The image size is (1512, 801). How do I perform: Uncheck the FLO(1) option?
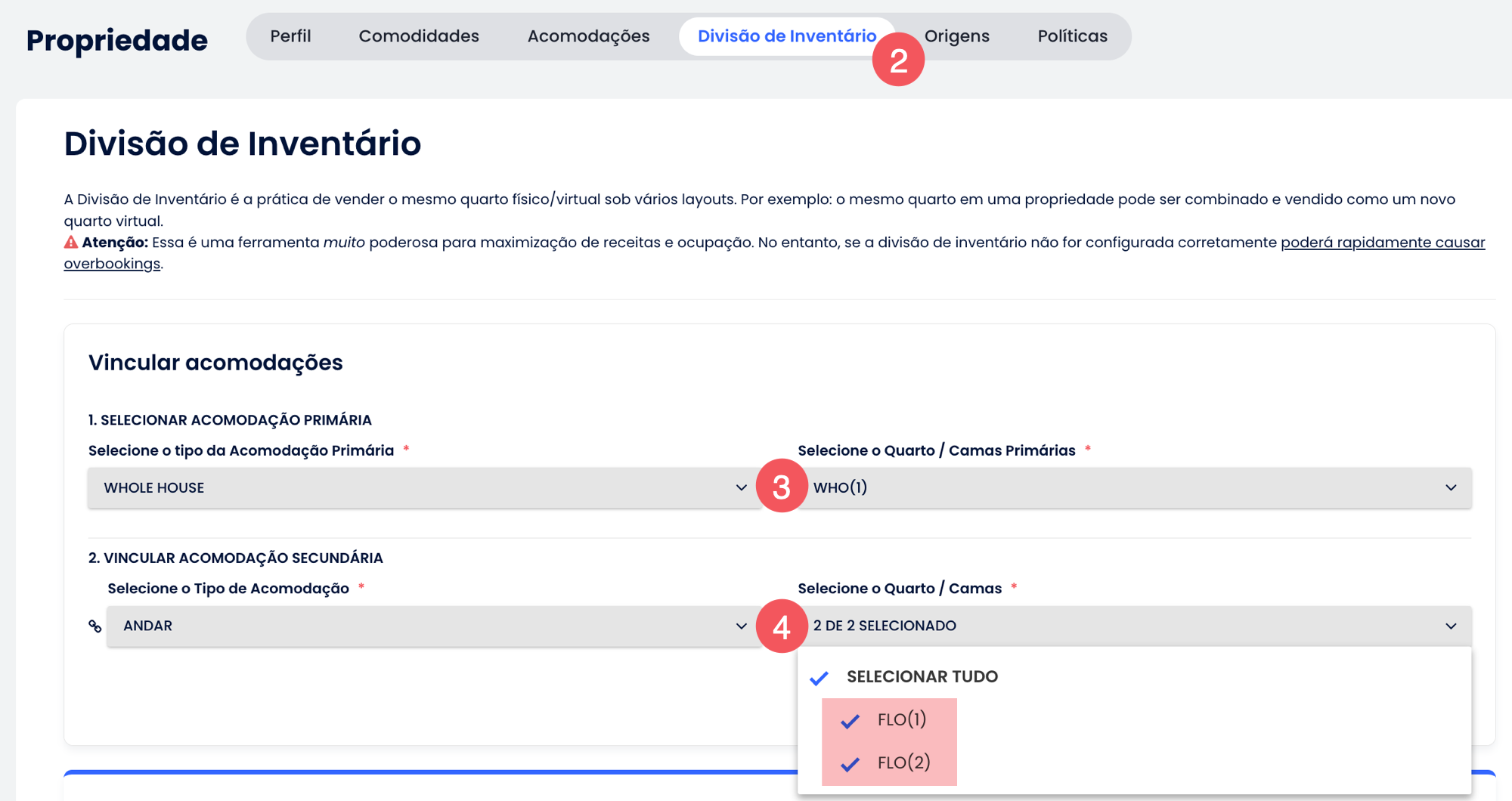click(850, 721)
